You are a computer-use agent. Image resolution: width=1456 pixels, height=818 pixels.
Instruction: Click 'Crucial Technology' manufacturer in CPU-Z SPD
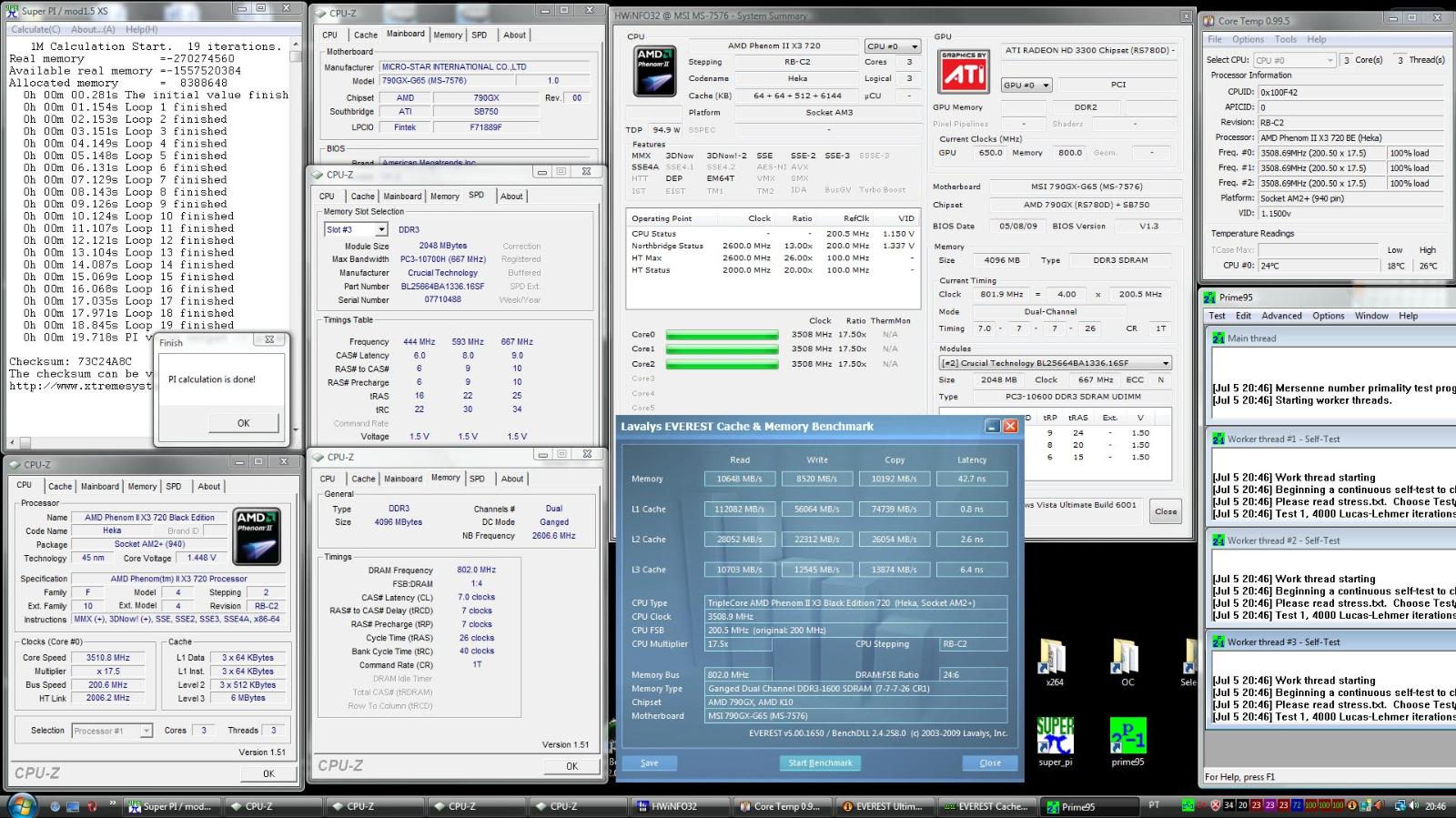click(x=442, y=273)
